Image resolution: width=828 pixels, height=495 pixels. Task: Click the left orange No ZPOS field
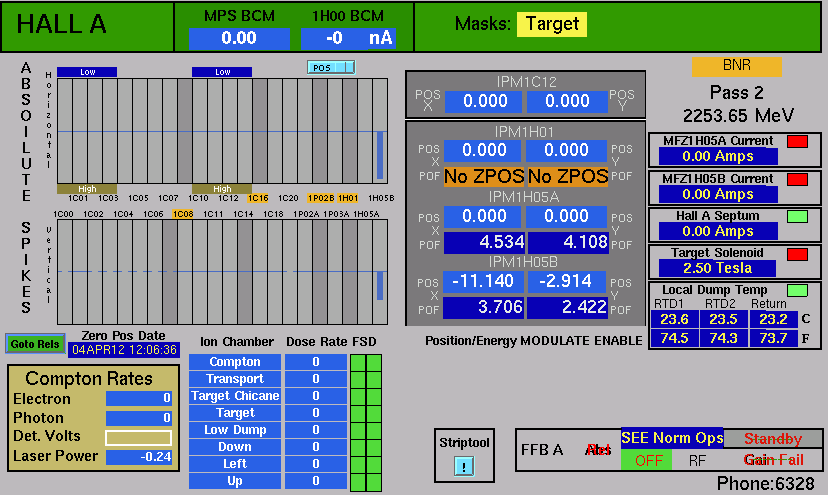click(x=484, y=176)
